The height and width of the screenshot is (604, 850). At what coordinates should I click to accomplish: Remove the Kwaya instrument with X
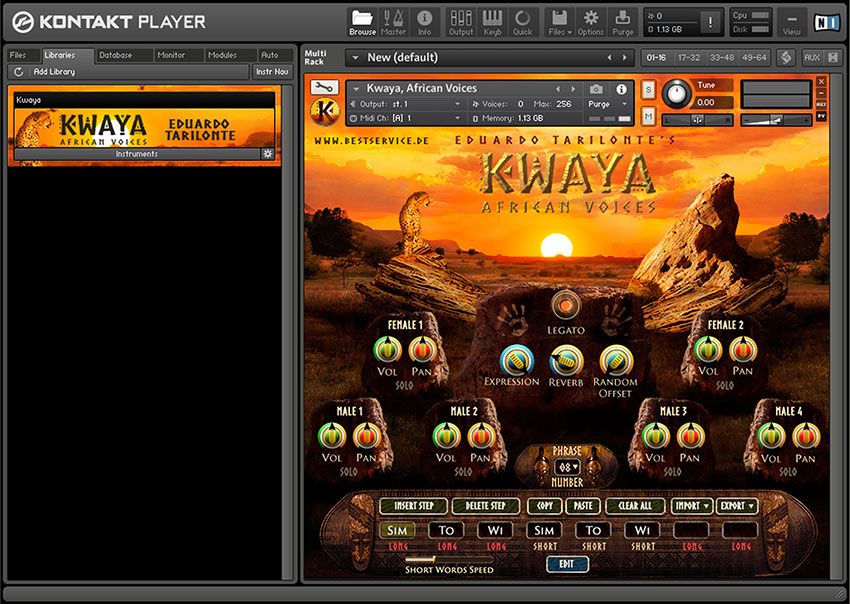click(821, 81)
